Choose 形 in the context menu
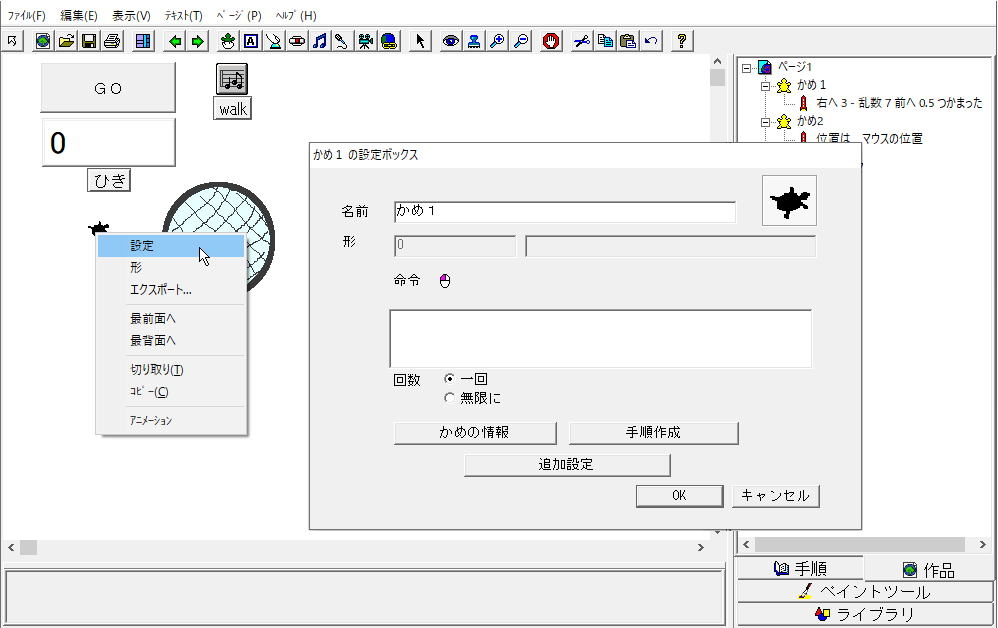Viewport: 998px width, 628px height. pos(171,267)
